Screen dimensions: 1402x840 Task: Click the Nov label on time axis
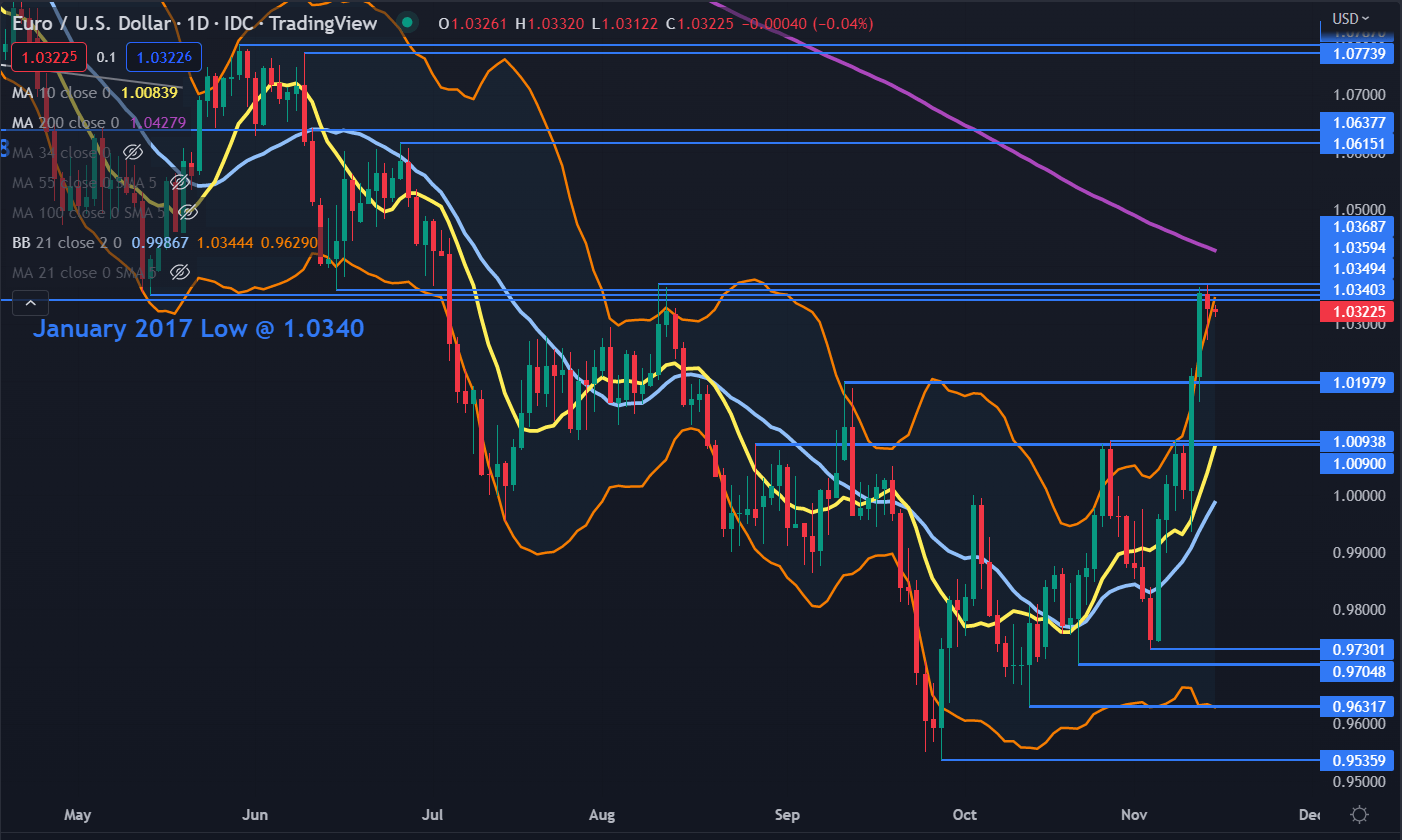[1133, 814]
